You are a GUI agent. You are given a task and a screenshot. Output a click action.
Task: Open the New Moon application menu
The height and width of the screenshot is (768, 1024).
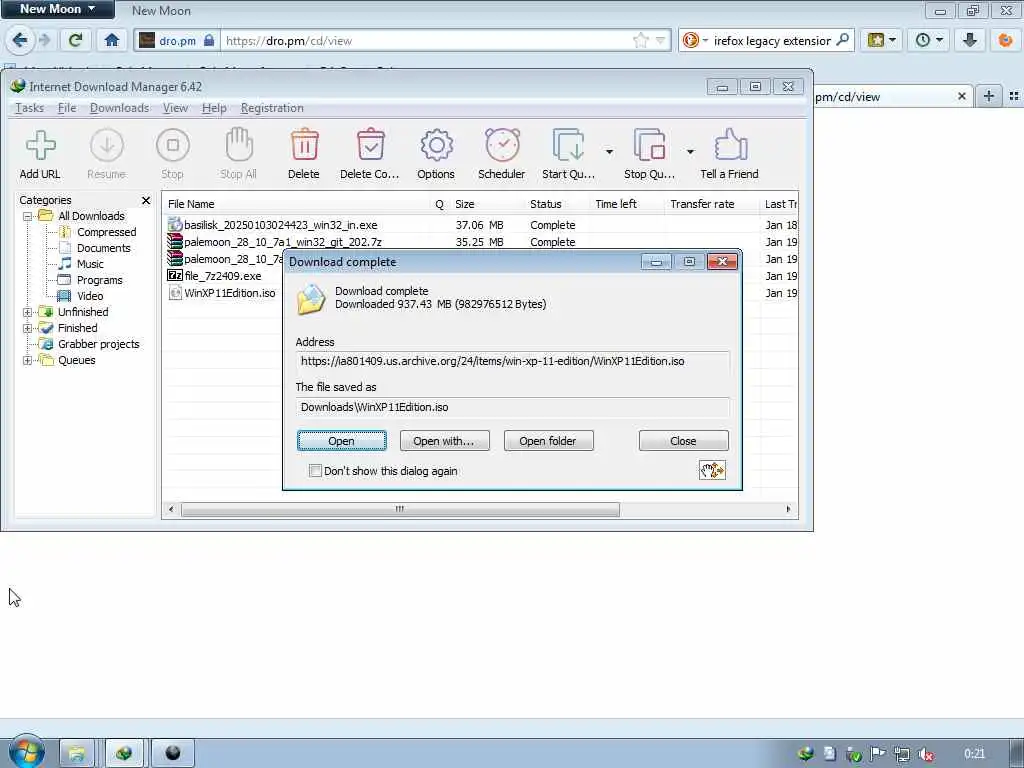[57, 9]
